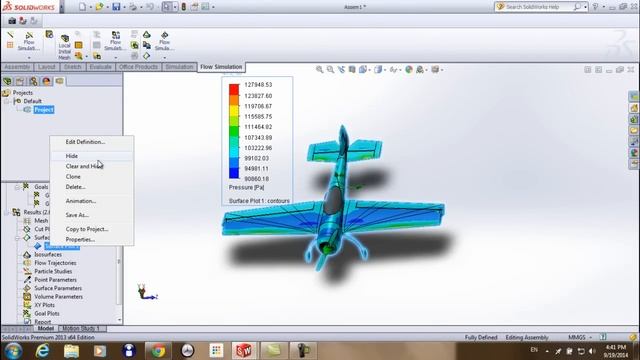The height and width of the screenshot is (360, 640).
Task: Open the dropdown arrow next to the New icon
Action: pos(90,7)
